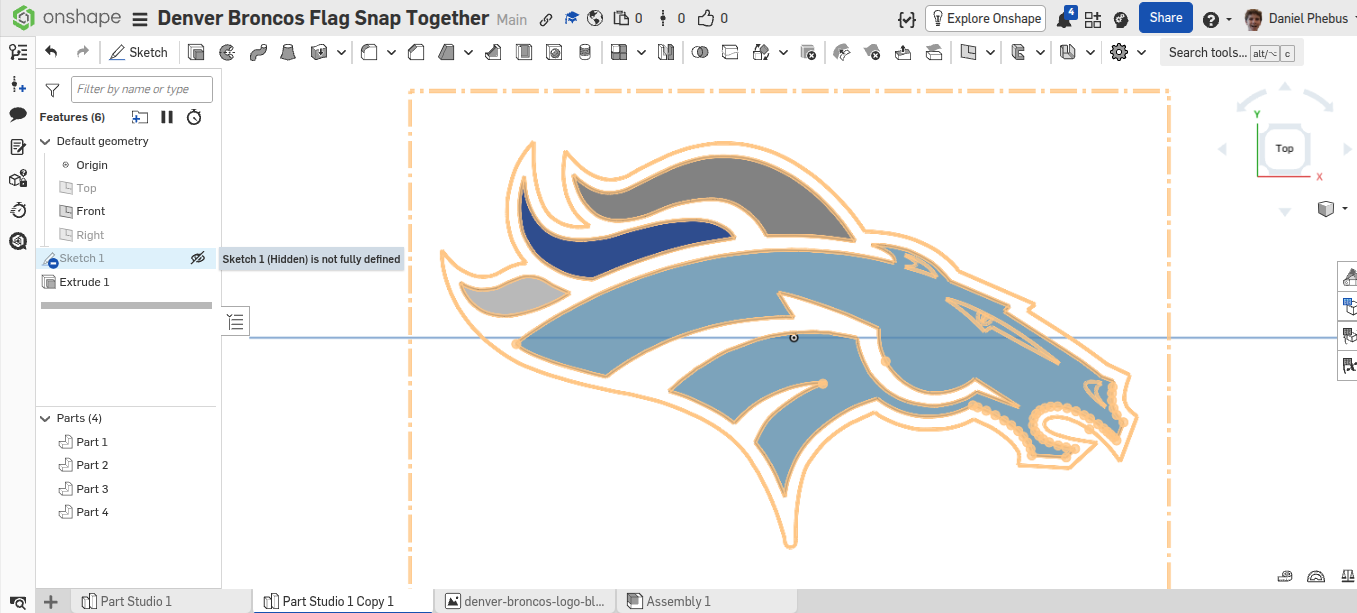Open Fillet tool dropdown arrow
The image size is (1357, 613).
(391, 52)
